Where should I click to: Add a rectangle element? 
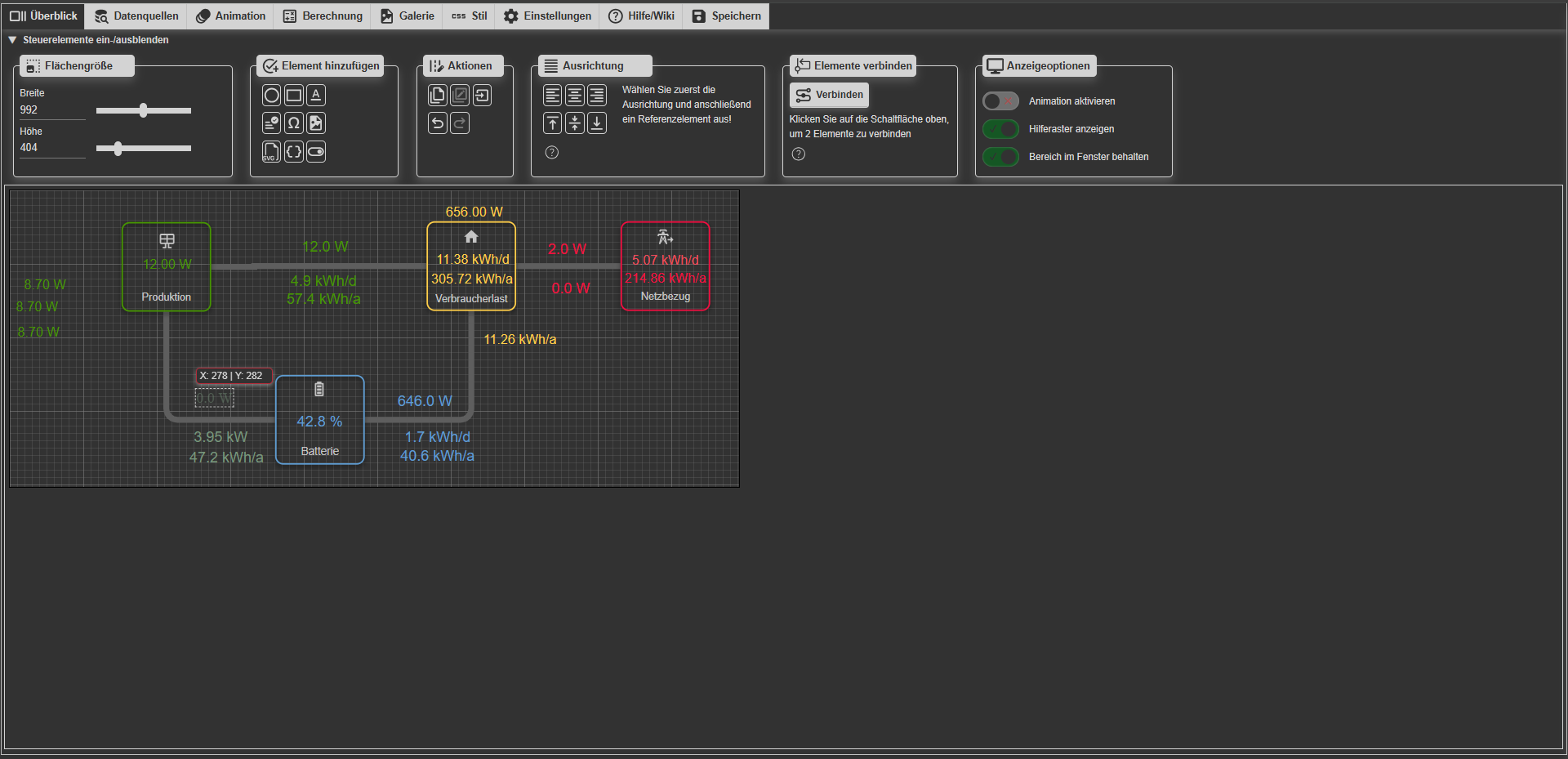point(294,96)
